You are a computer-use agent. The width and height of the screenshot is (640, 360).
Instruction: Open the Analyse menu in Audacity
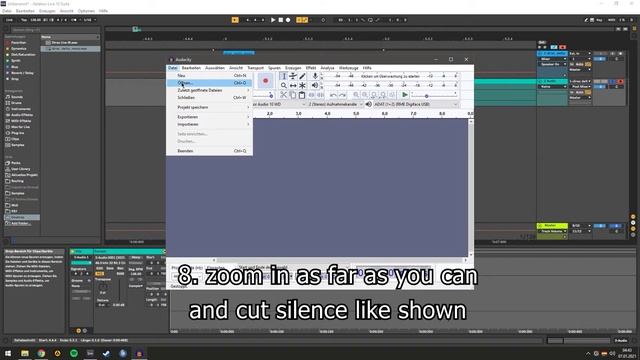(x=327, y=68)
